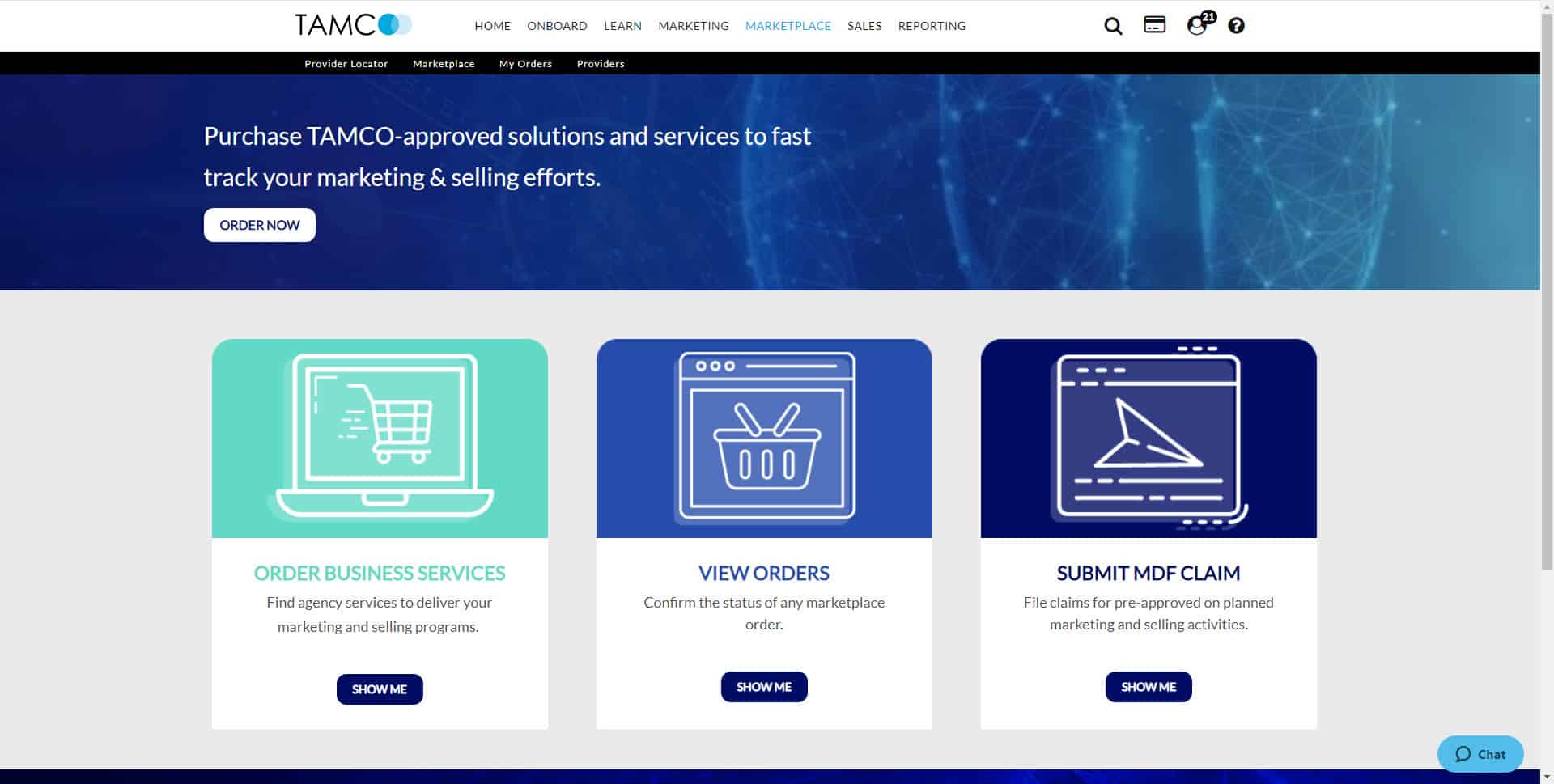This screenshot has height=784, width=1554.
Task: Click the TAMCO logo
Action: pos(353,25)
